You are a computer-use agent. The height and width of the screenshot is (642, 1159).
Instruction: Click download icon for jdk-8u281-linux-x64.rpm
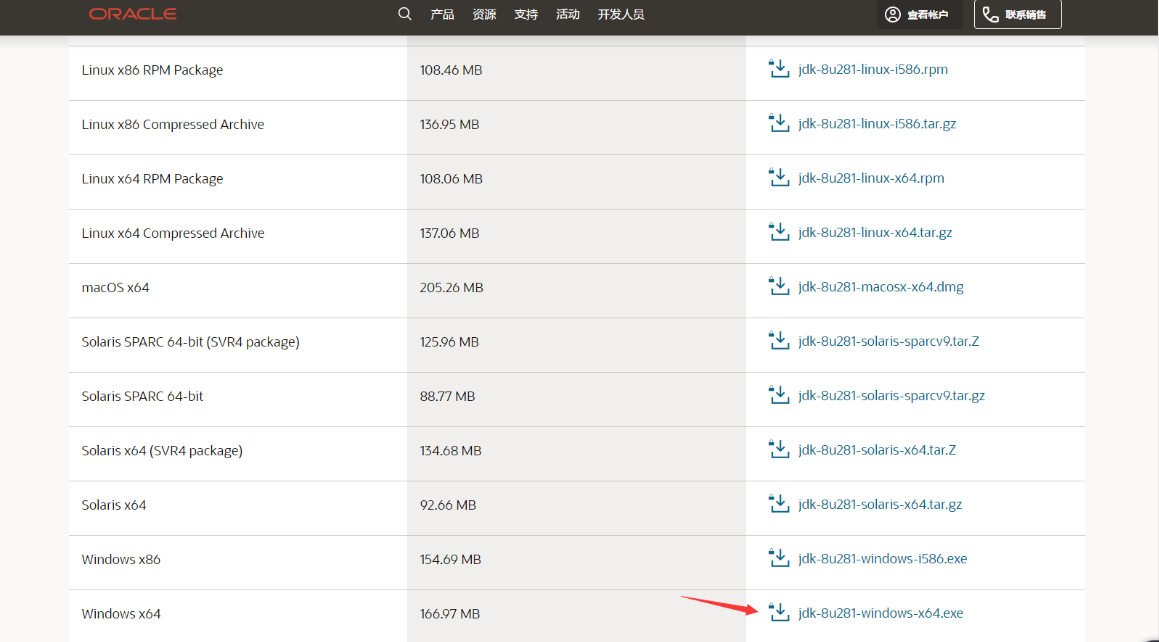click(x=779, y=177)
